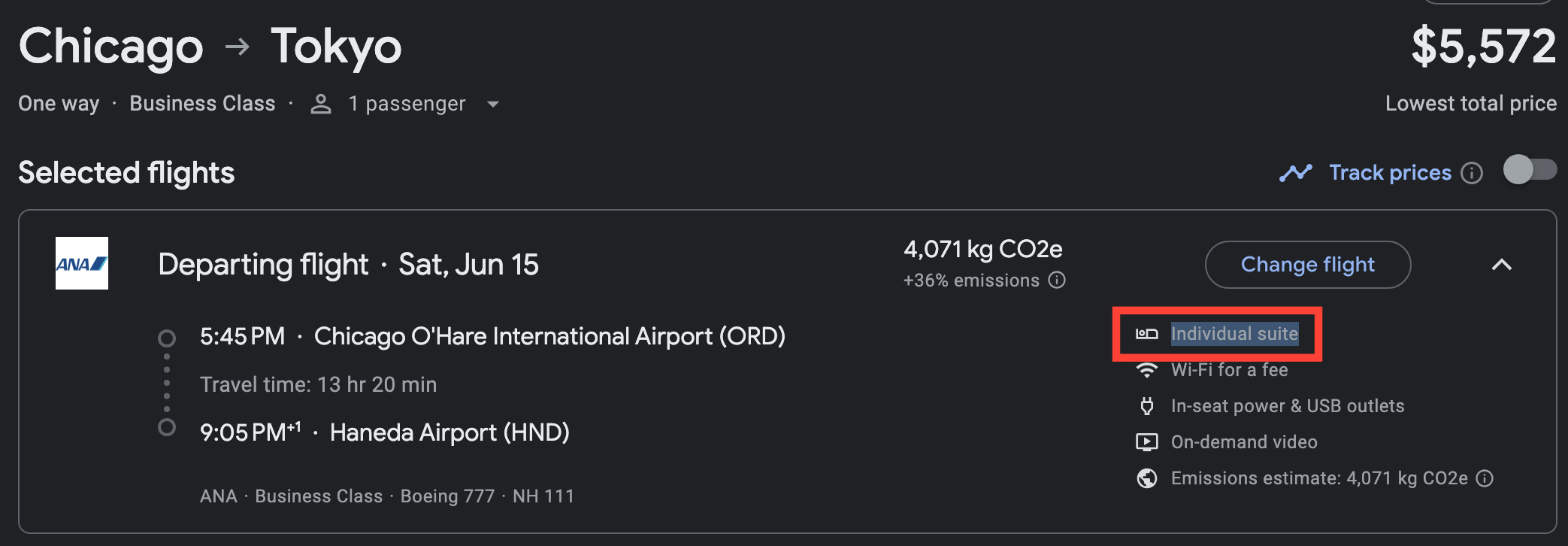Open emissions estimate info icon

pyautogui.click(x=1485, y=478)
